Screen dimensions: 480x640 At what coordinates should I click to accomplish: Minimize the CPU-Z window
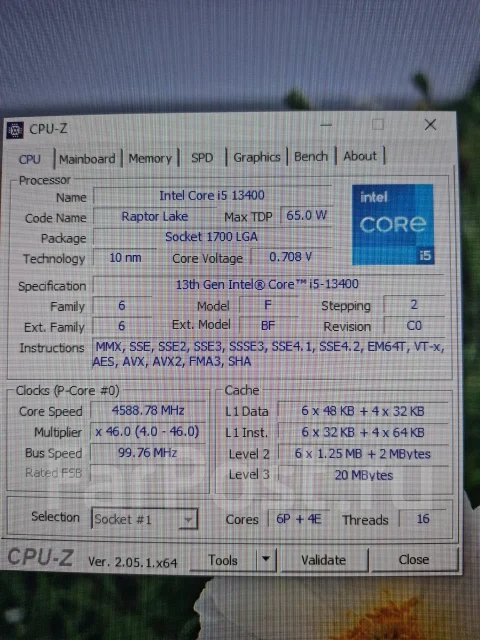click(326, 125)
